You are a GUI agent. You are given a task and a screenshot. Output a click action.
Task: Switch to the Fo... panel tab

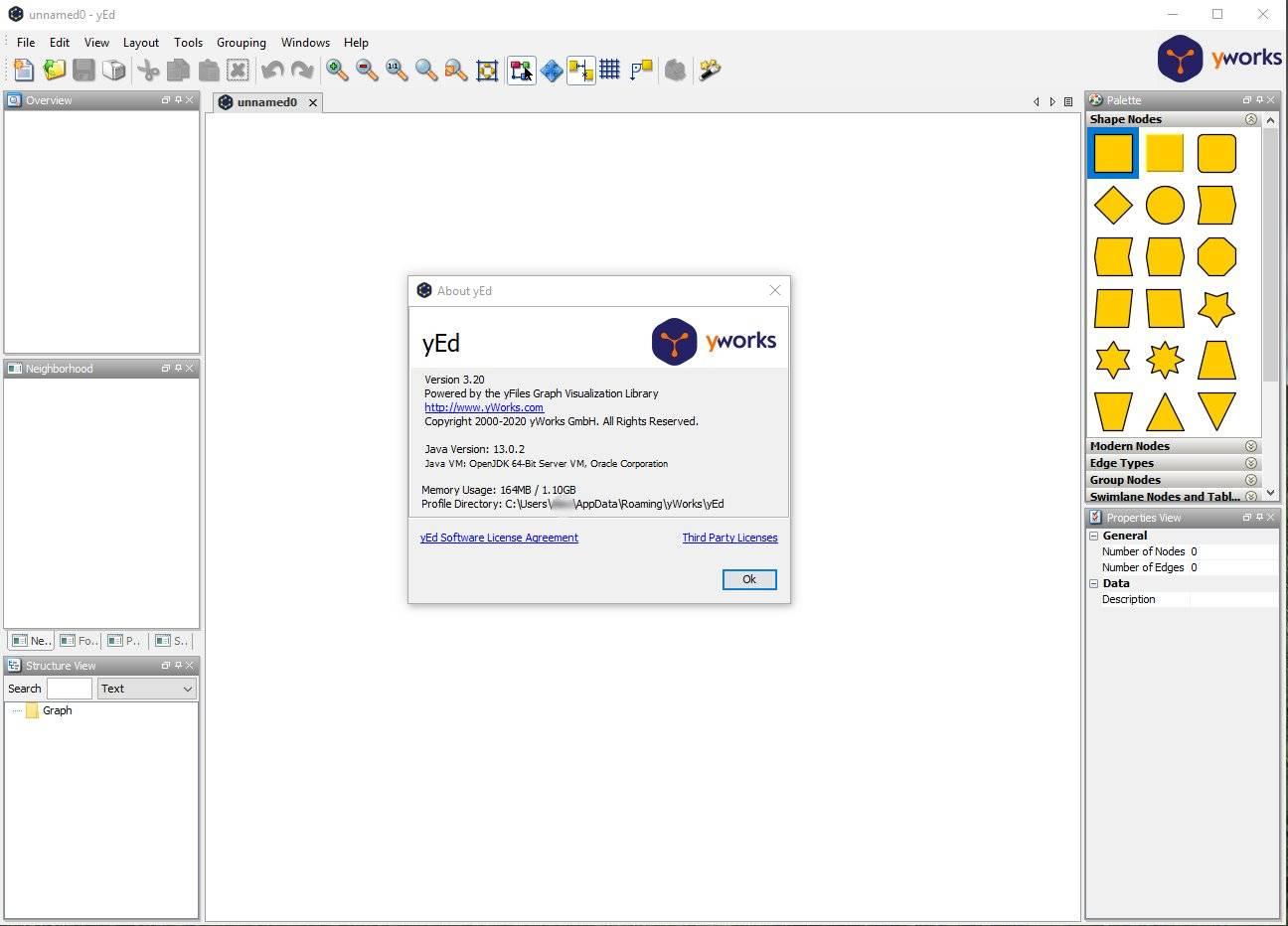[78, 641]
